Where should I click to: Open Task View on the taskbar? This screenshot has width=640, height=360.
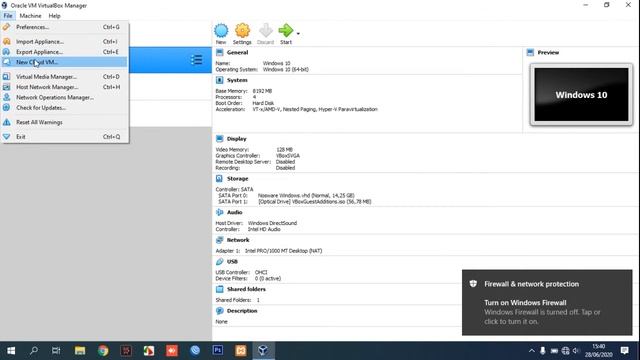pos(56,351)
